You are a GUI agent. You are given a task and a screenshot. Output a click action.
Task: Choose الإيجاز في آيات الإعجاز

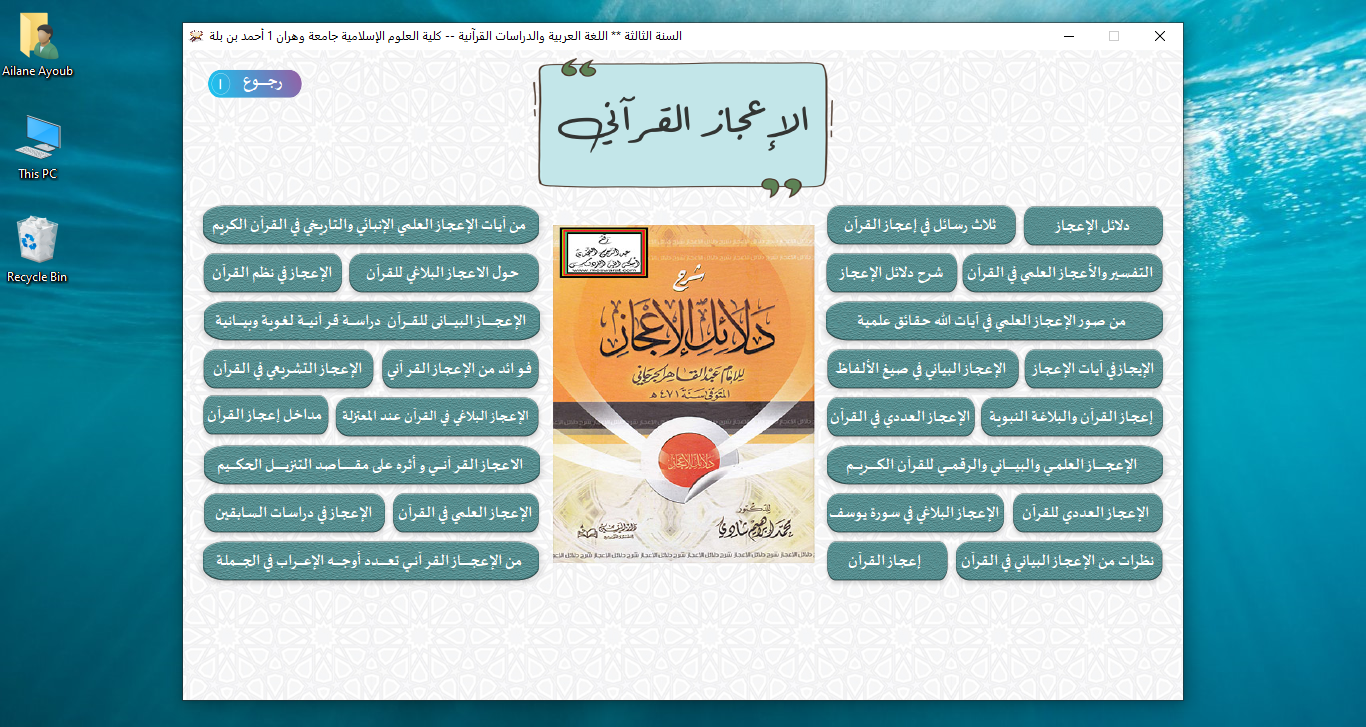coord(1094,369)
